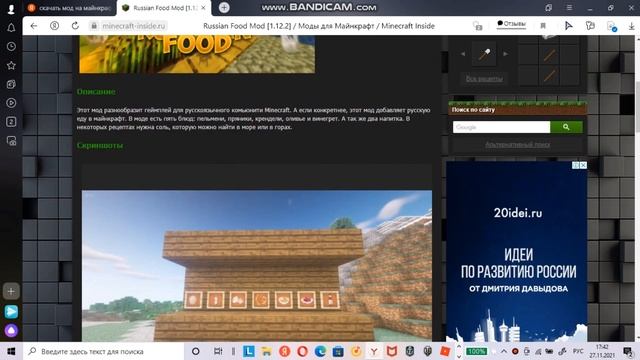Open McAfee shield icon on taskbar
This screenshot has width=640, height=360.
[392, 351]
